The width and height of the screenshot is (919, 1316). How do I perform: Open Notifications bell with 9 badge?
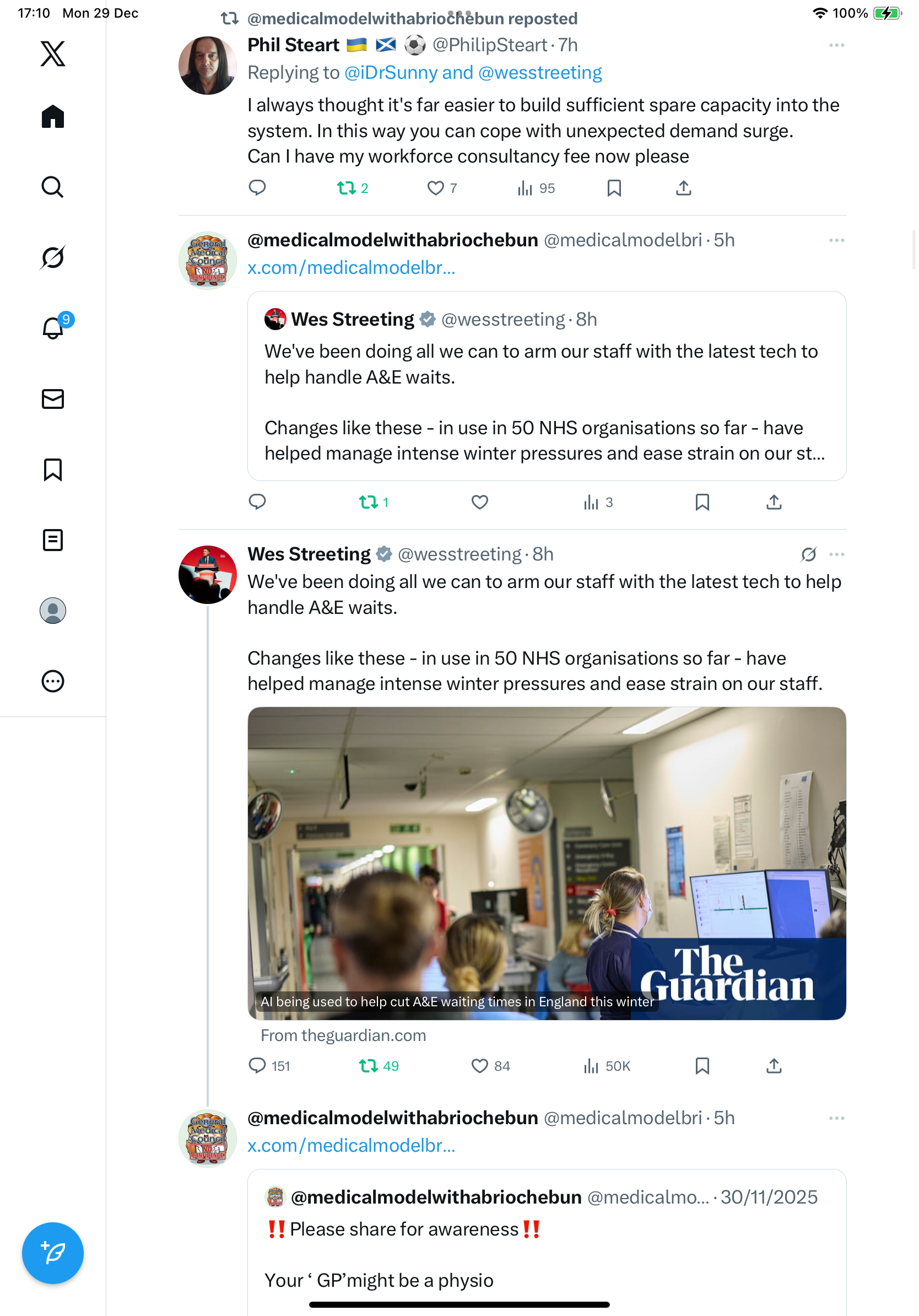pos(53,327)
